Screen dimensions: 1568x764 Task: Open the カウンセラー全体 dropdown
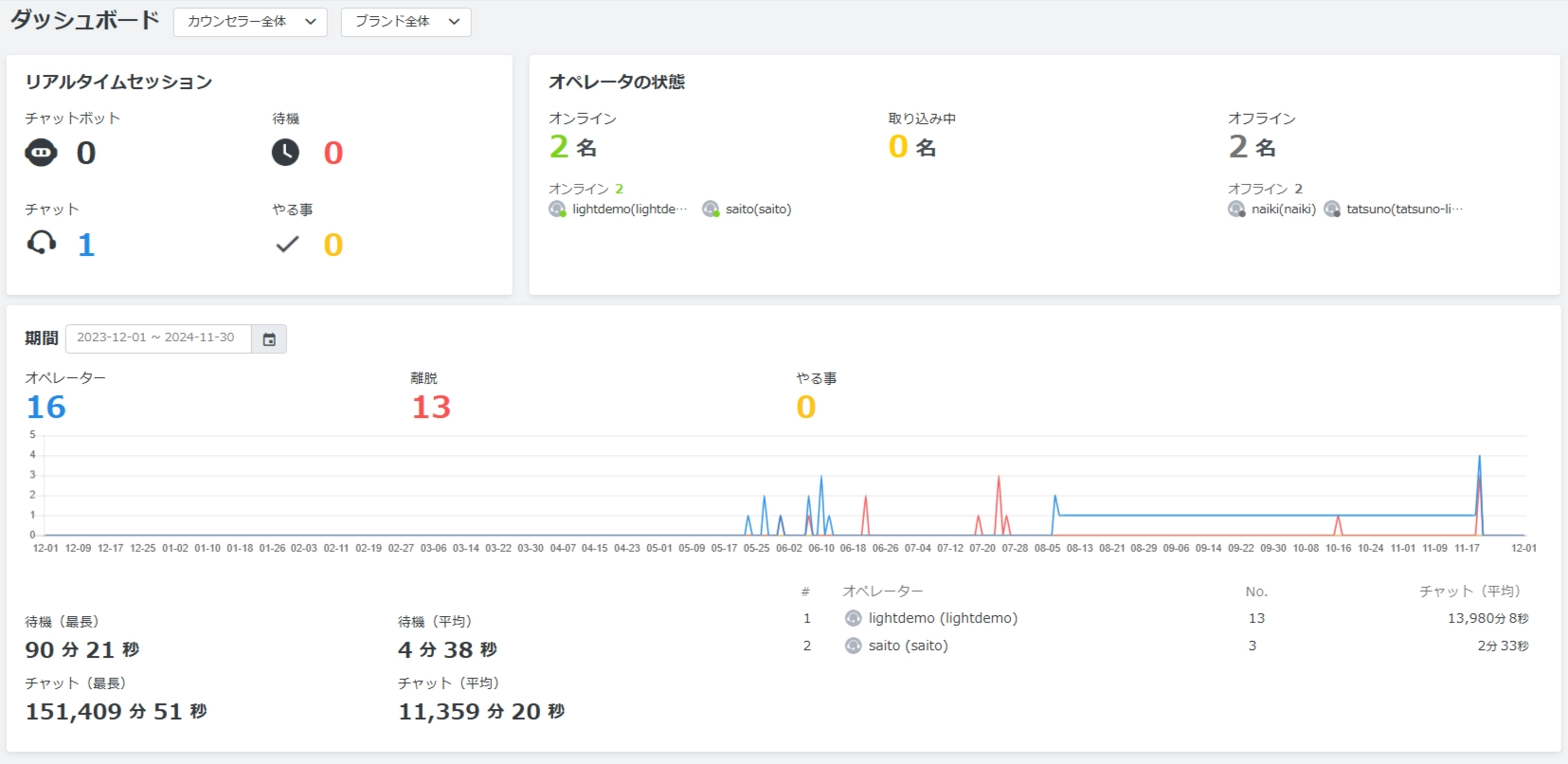click(x=250, y=22)
